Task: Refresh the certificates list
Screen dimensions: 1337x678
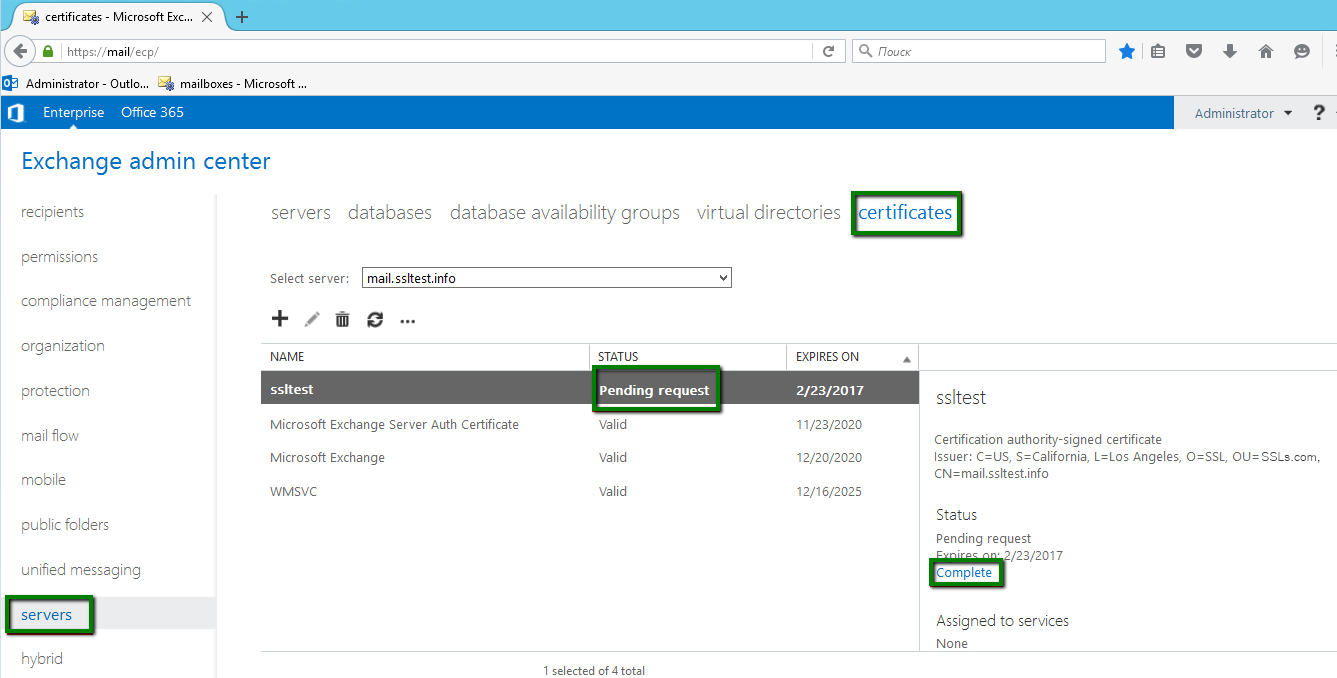Action: click(375, 319)
